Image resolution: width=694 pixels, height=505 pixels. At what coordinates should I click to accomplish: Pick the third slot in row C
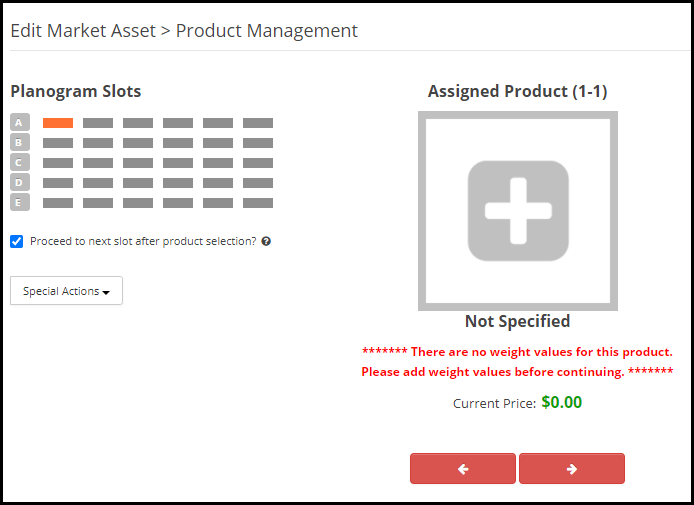coord(138,163)
